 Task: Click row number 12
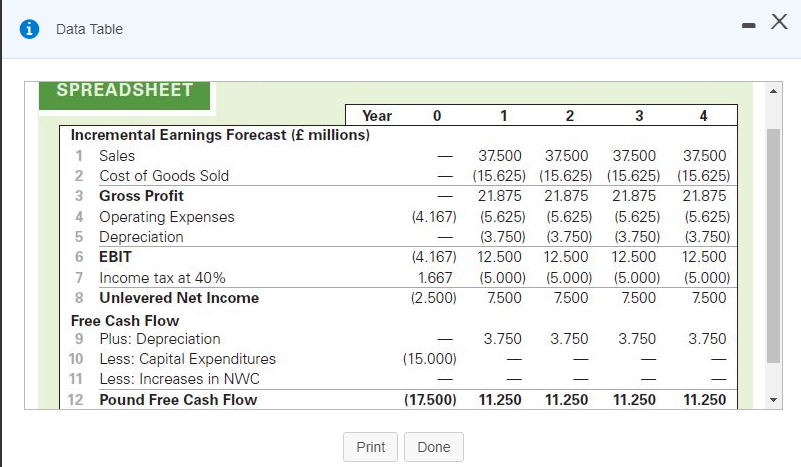click(x=75, y=400)
